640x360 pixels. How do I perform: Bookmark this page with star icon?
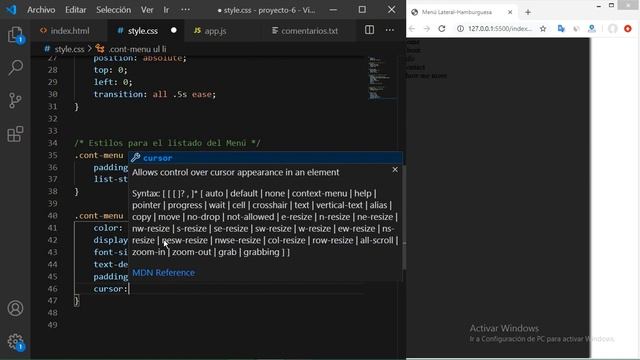543,29
